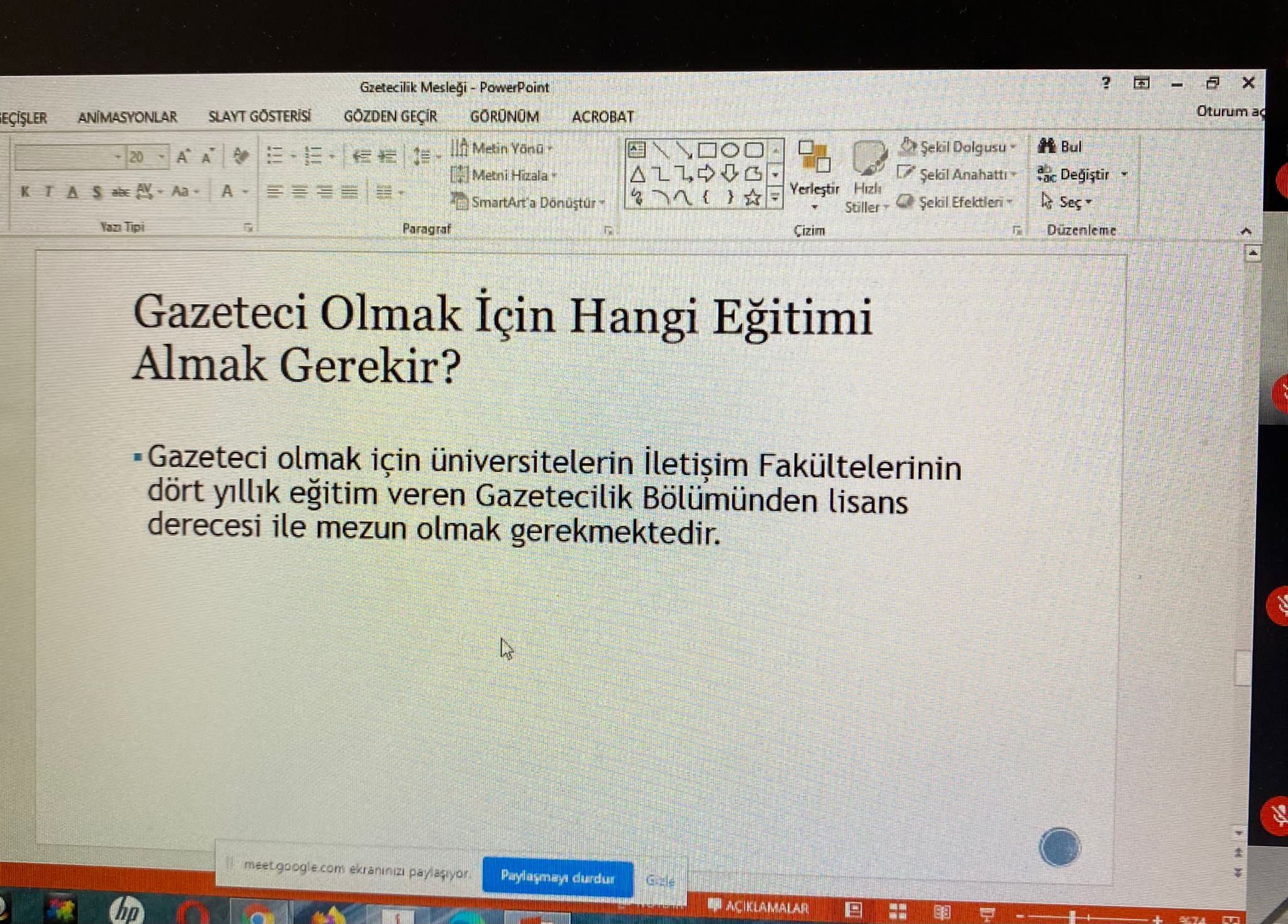Select the oval shape
Viewport: 1288px width, 924px height.
(x=730, y=150)
